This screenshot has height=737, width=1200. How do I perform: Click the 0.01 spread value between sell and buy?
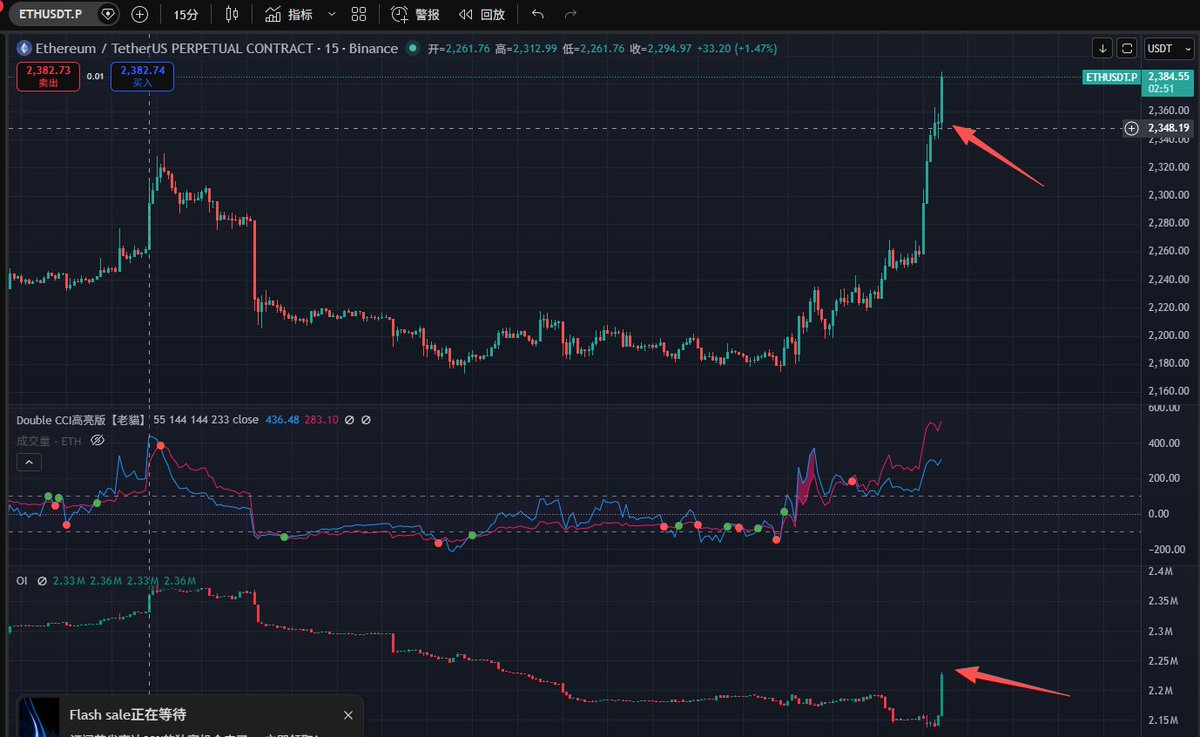[x=96, y=76]
